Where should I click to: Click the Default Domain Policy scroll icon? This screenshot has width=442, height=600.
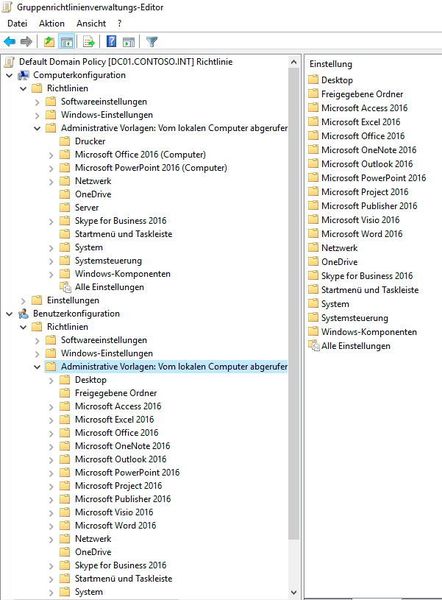pos(10,62)
